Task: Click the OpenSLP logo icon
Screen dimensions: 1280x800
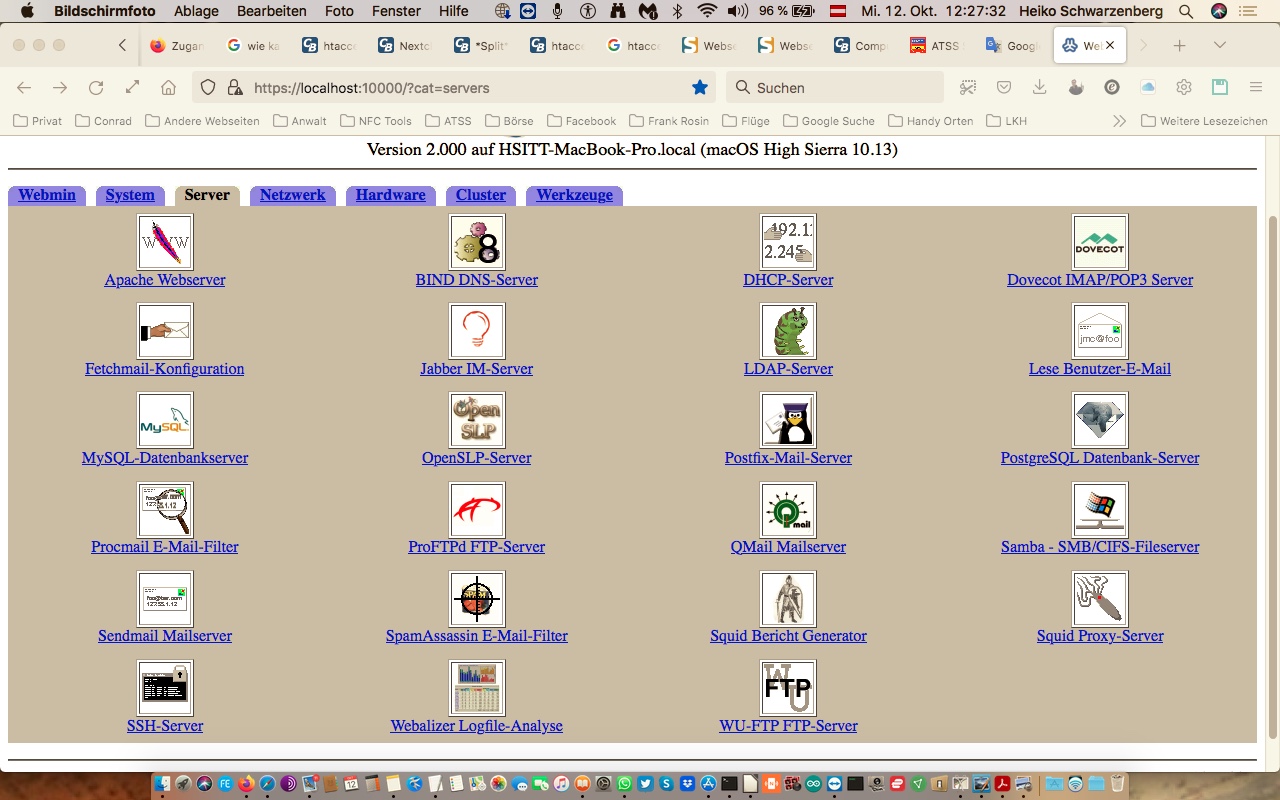Action: (x=477, y=420)
